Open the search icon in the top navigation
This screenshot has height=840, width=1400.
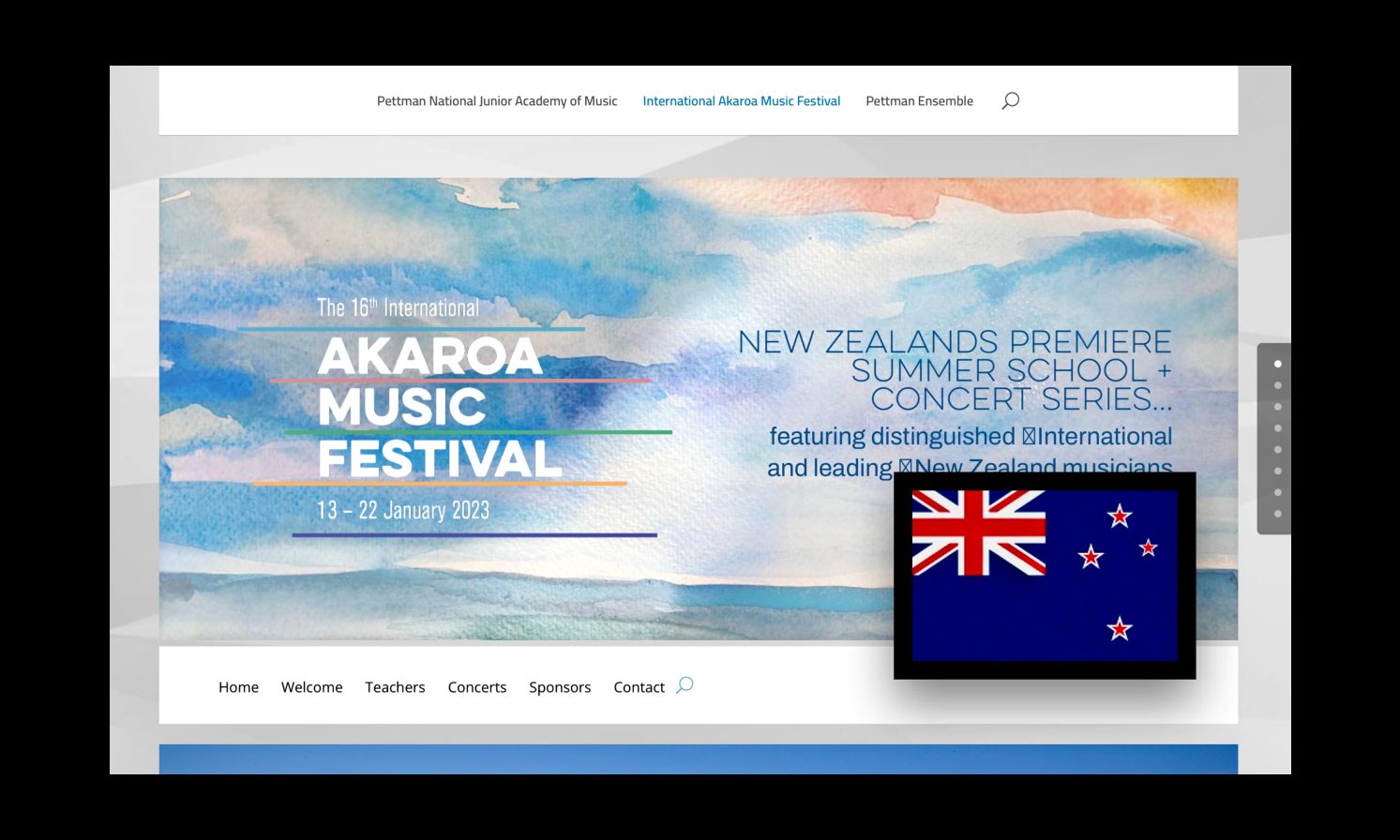pos(1010,100)
